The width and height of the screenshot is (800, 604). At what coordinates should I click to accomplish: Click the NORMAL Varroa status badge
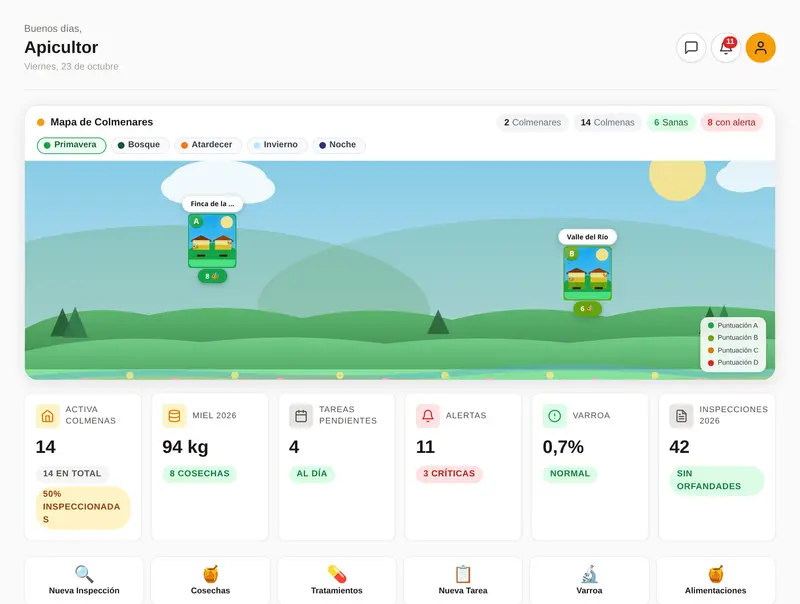click(x=570, y=473)
